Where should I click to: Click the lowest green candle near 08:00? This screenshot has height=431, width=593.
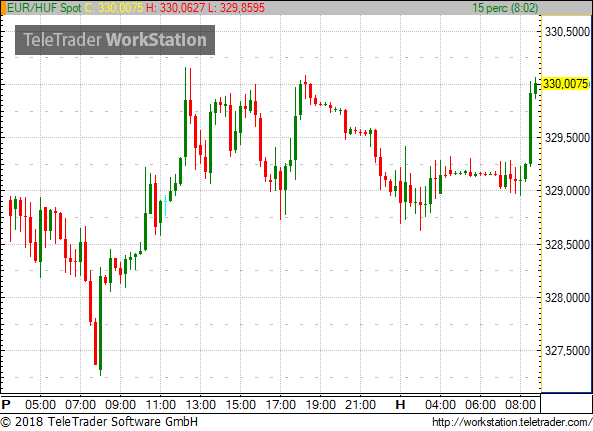101,321
